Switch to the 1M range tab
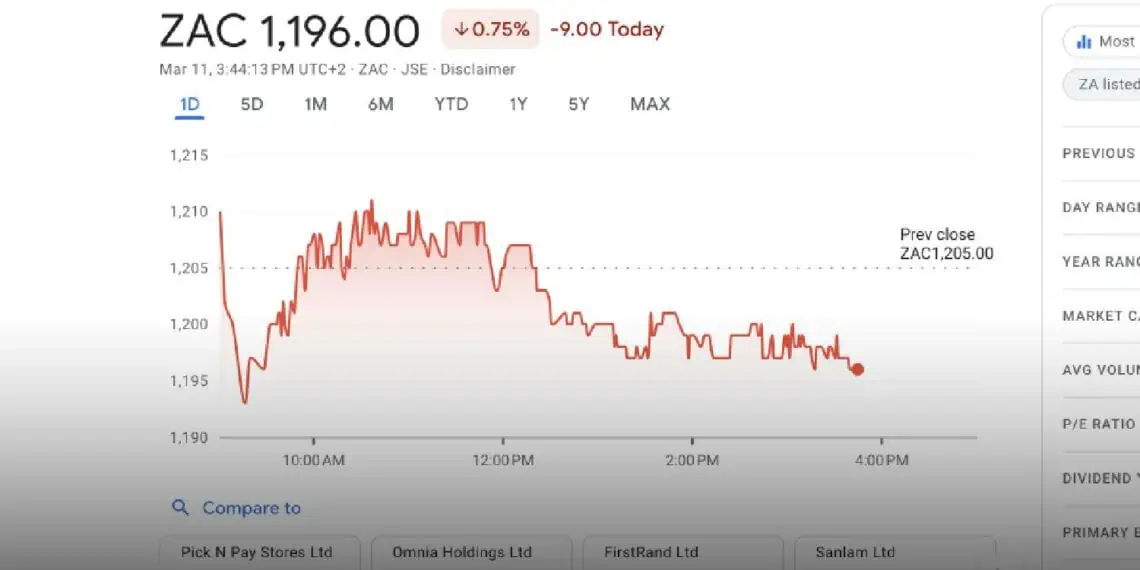The image size is (1140, 570). [x=316, y=104]
